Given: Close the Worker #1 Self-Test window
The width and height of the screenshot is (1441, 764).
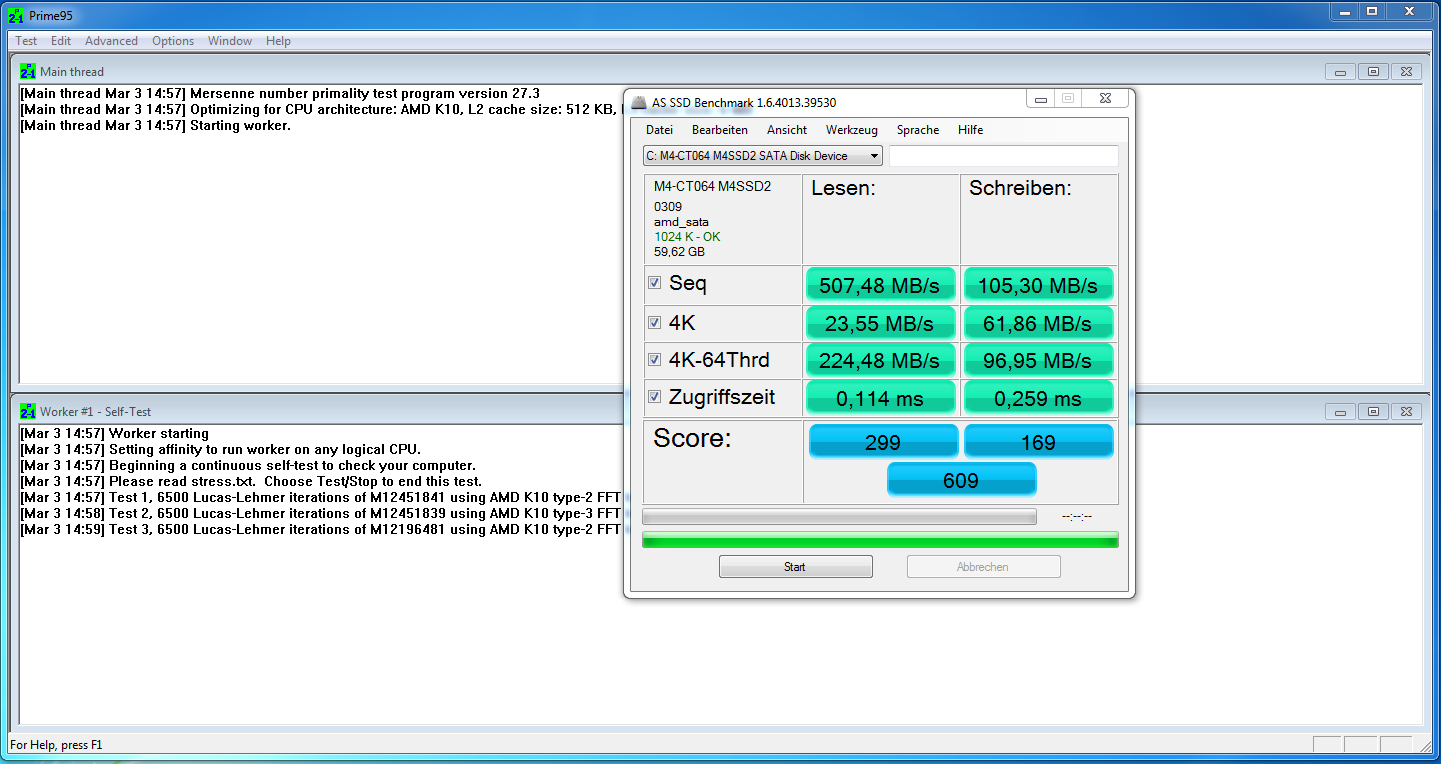Looking at the screenshot, I should (x=1406, y=412).
